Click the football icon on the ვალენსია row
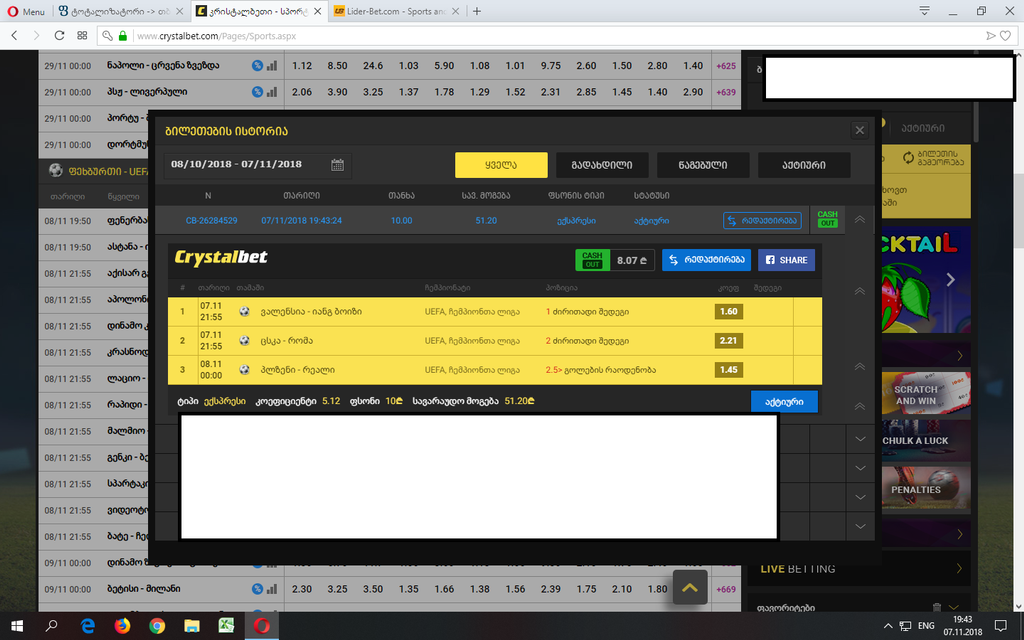Image resolution: width=1024 pixels, height=640 pixels. point(244,312)
